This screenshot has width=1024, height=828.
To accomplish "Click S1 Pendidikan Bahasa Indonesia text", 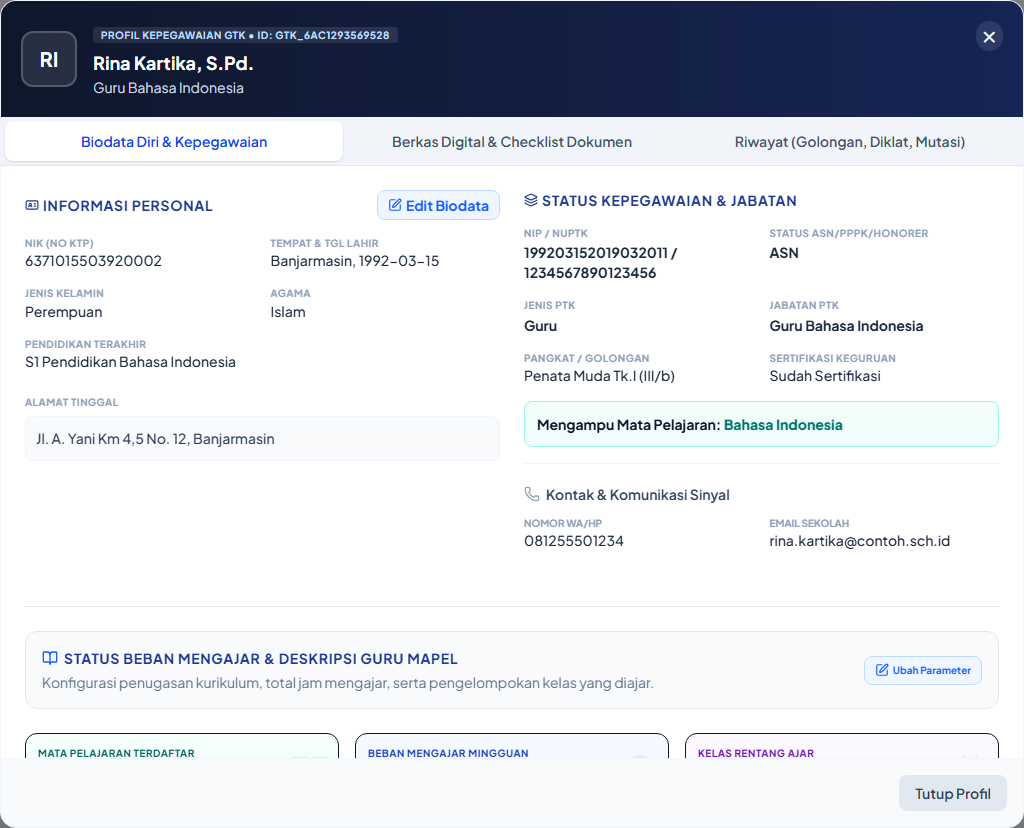I will [130, 362].
